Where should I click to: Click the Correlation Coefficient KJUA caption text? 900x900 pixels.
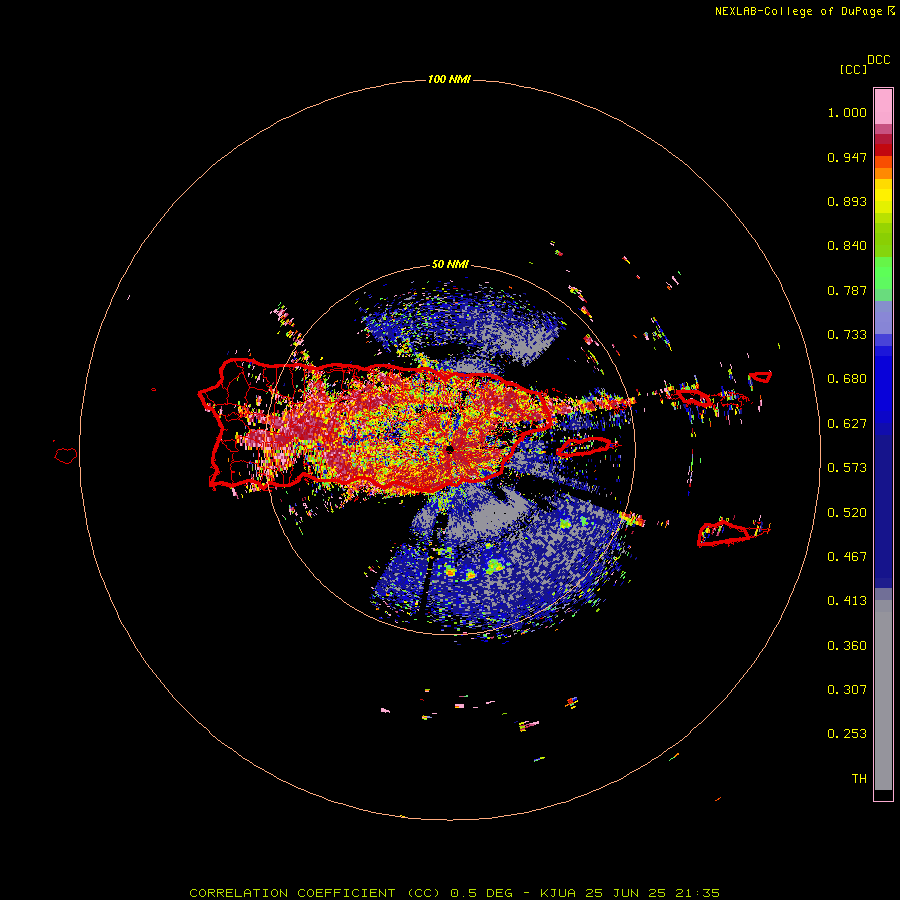click(454, 893)
